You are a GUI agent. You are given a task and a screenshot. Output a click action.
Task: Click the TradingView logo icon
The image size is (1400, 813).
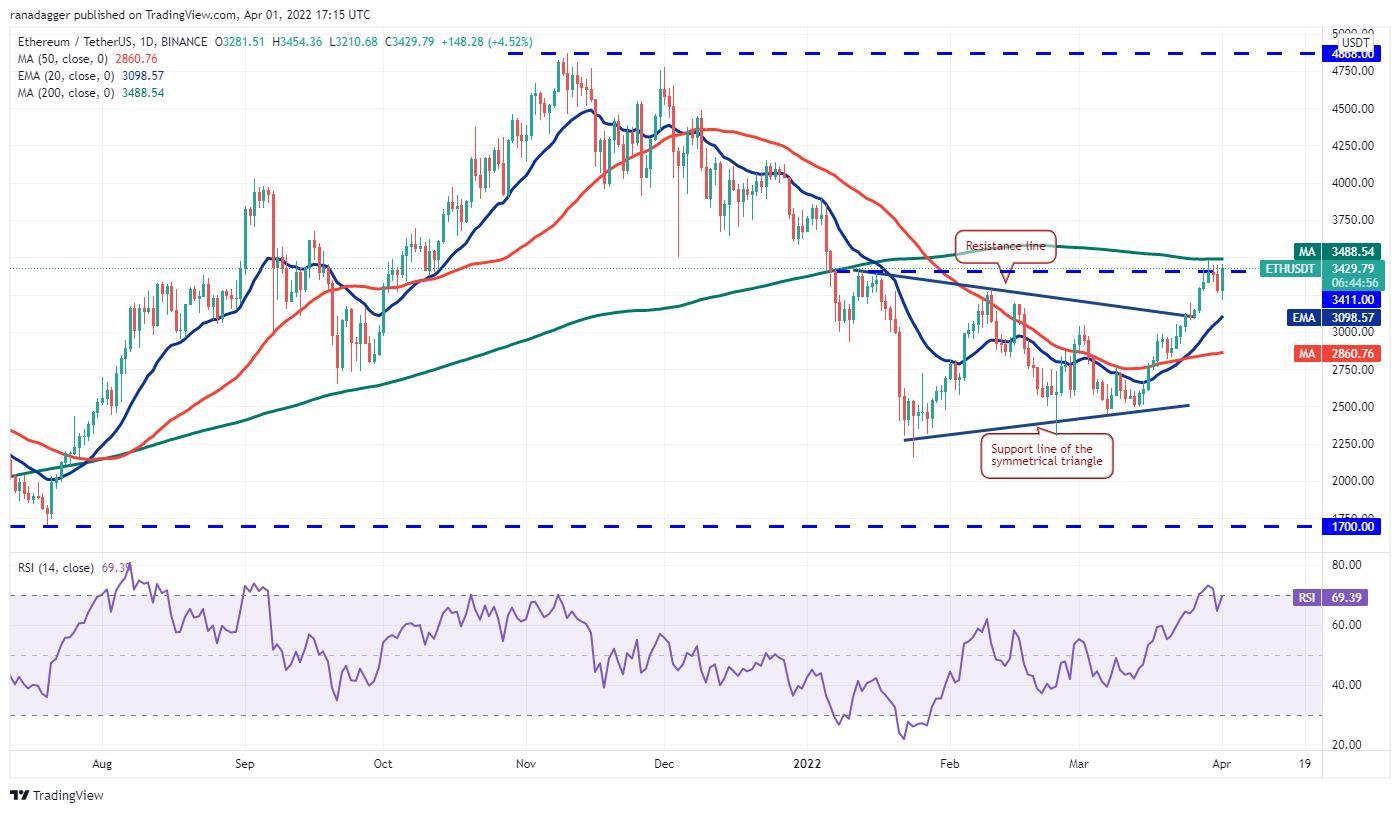[20, 796]
